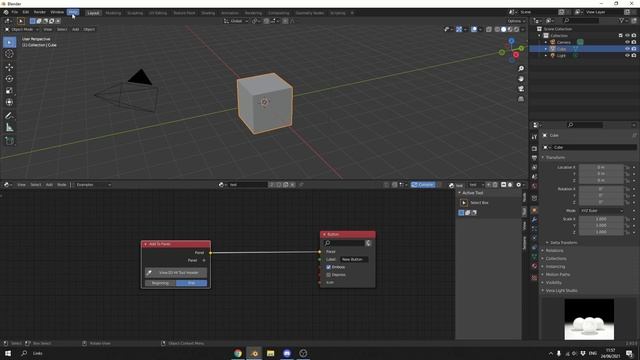Click the eyedropper icon in Add To Panel node
640x360 pixels.
(x=149, y=273)
